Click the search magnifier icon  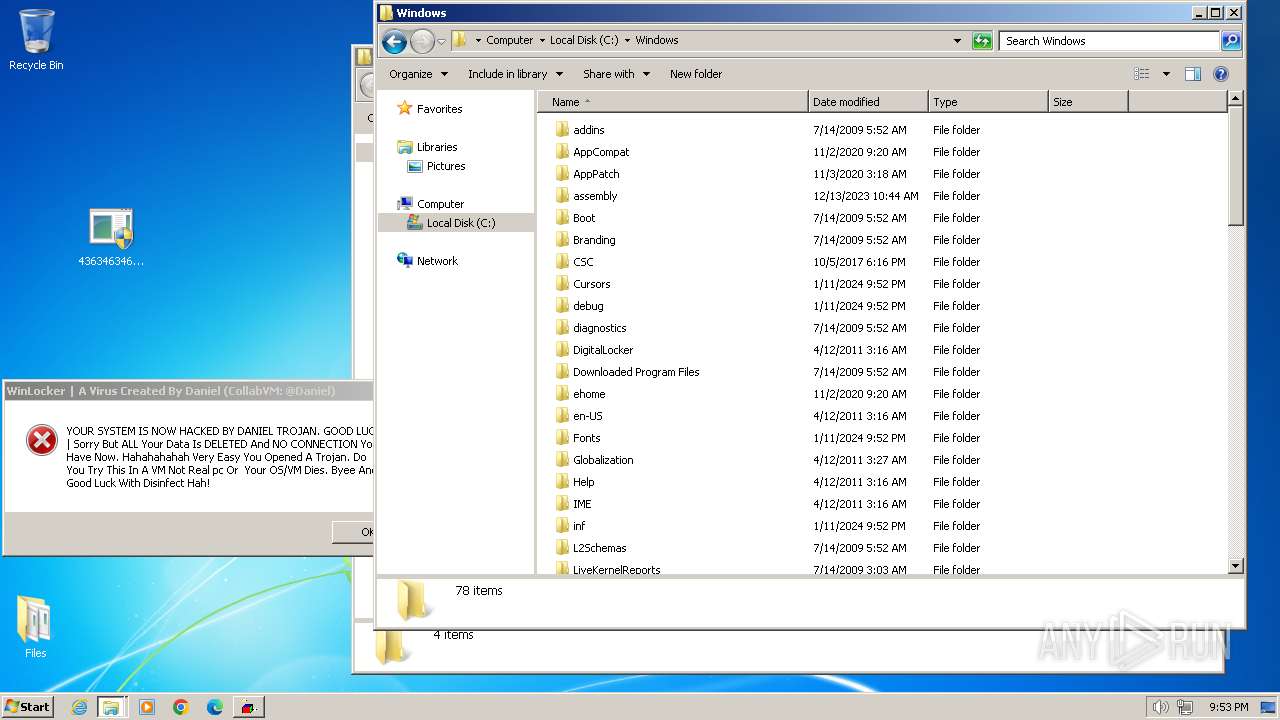[1231, 41]
